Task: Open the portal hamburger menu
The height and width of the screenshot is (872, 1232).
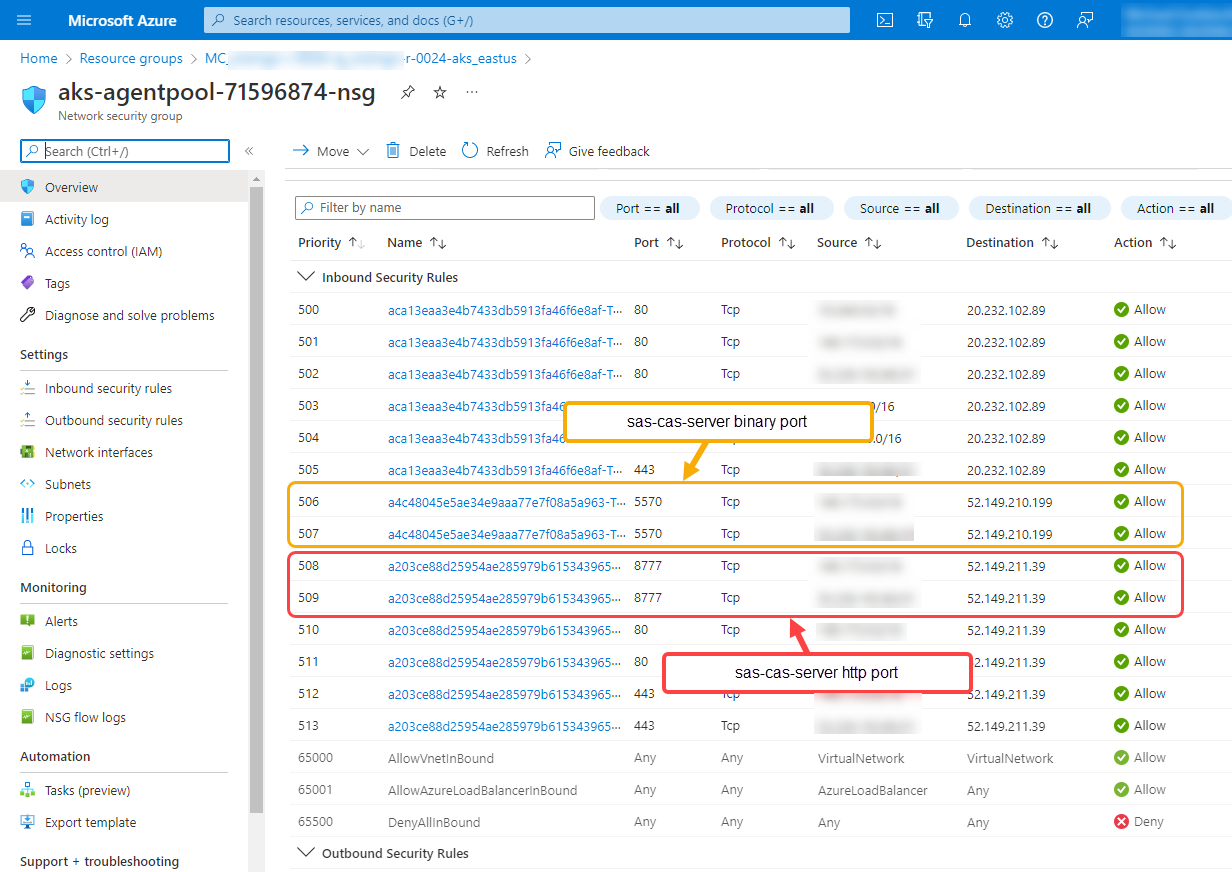Action: tap(24, 19)
